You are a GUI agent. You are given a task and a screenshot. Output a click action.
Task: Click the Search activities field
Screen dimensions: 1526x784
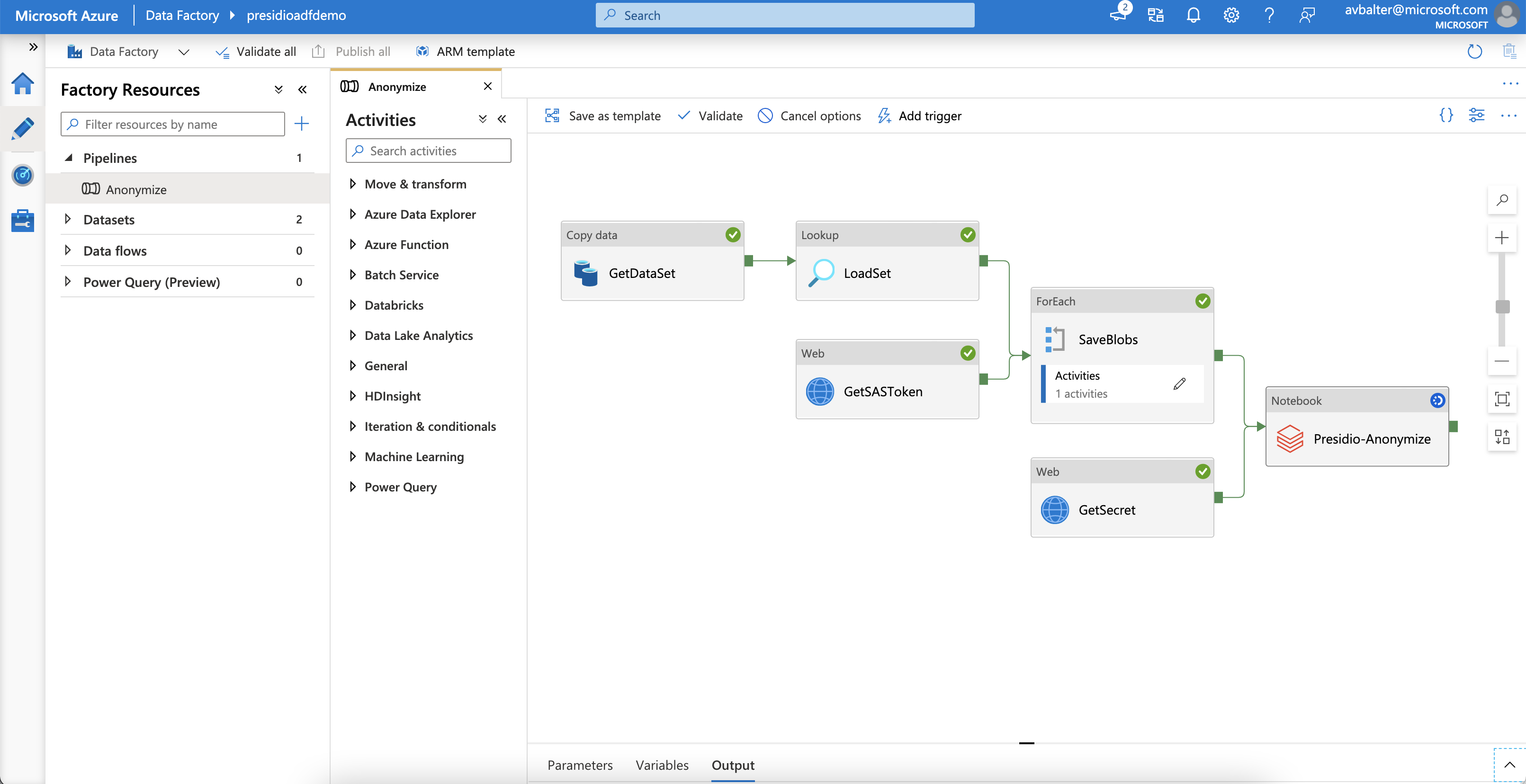pos(428,151)
